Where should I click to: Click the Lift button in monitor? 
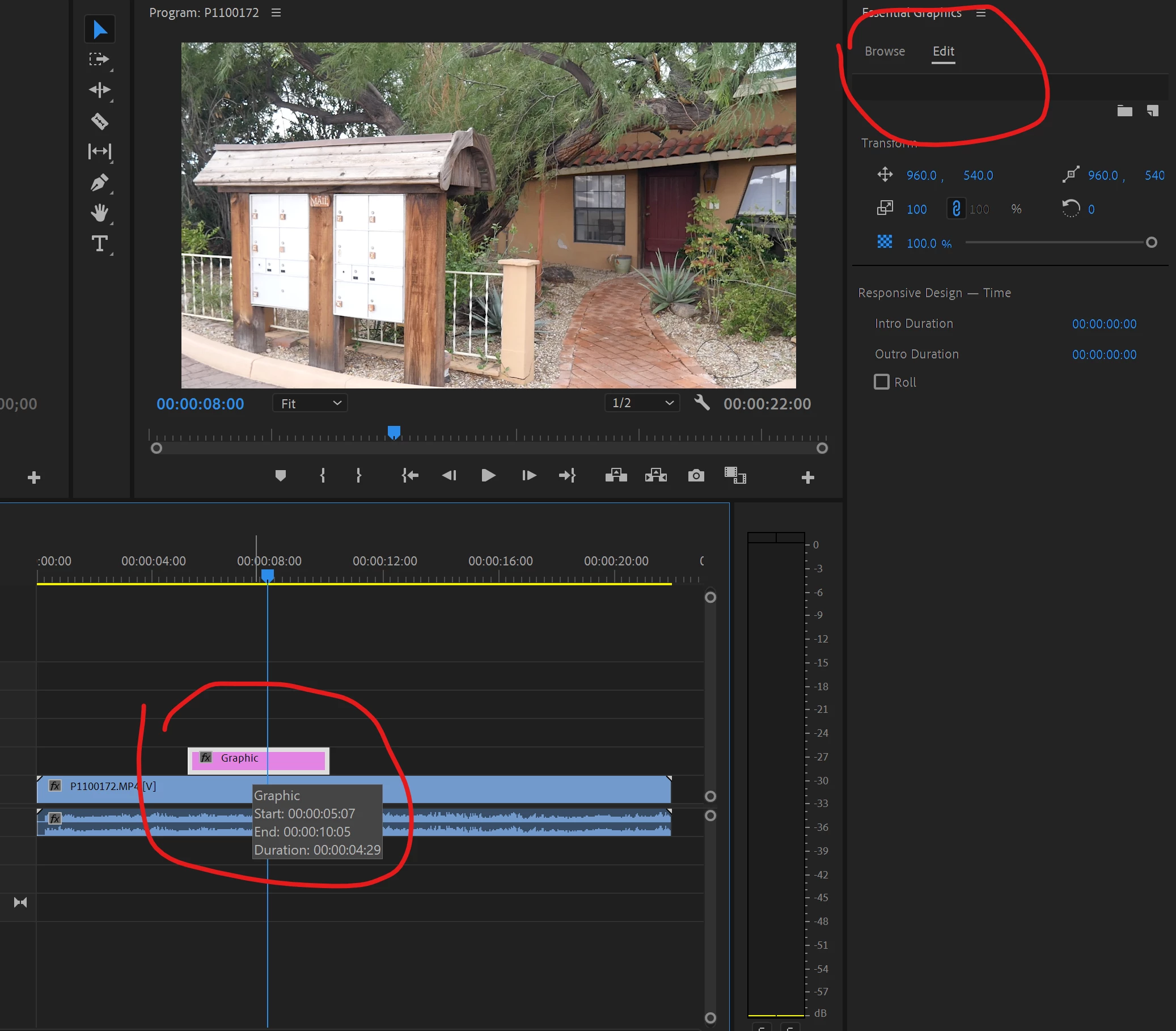tap(616, 476)
